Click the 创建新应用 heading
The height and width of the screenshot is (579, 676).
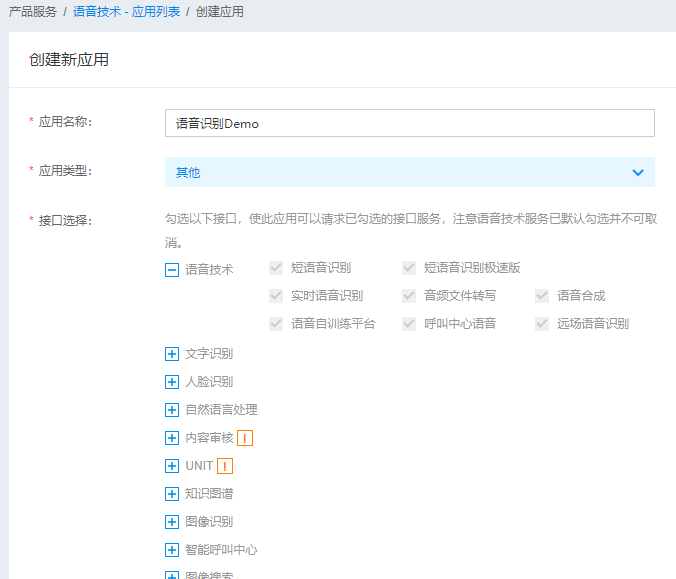pos(69,59)
